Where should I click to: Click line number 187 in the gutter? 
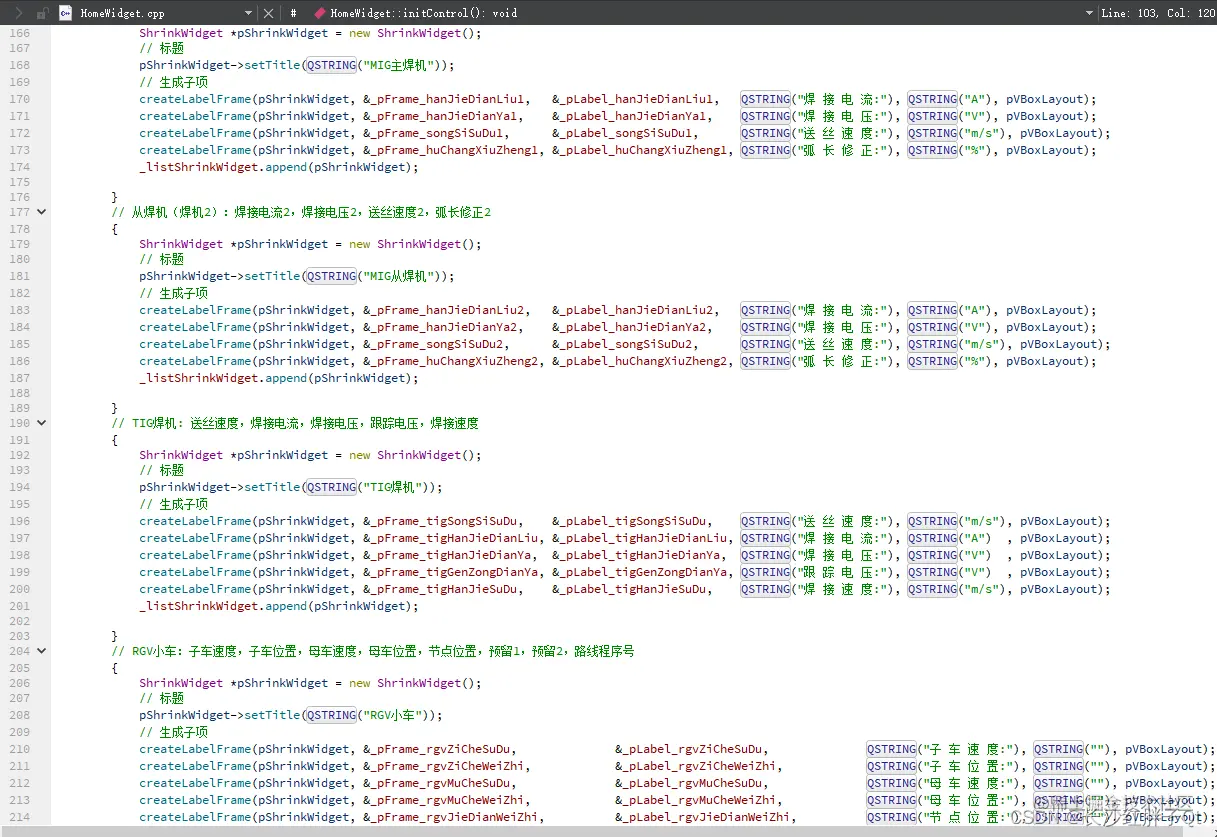coord(19,378)
